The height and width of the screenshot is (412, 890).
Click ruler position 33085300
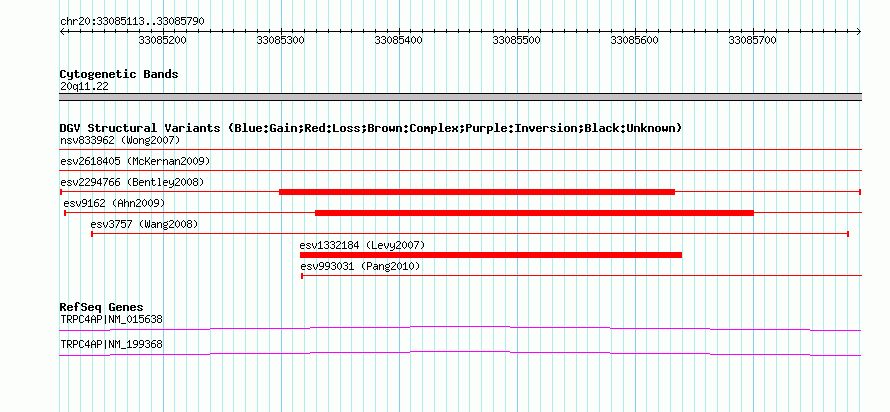280,41
